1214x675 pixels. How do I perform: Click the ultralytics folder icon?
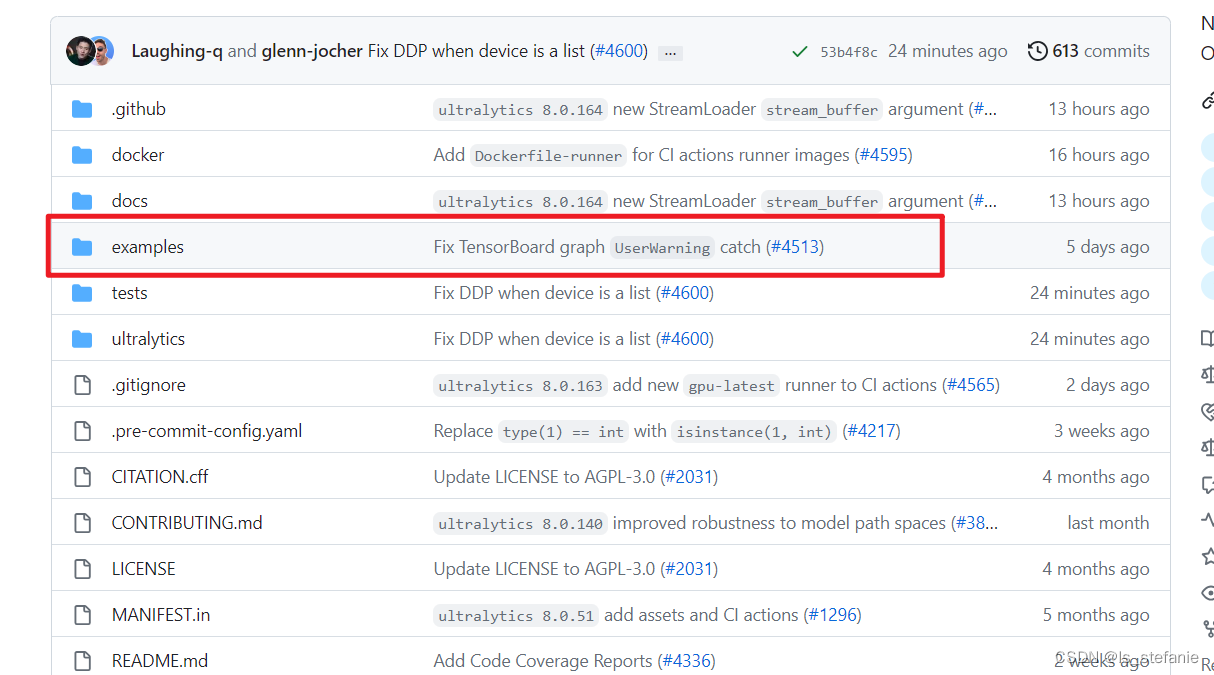(82, 339)
